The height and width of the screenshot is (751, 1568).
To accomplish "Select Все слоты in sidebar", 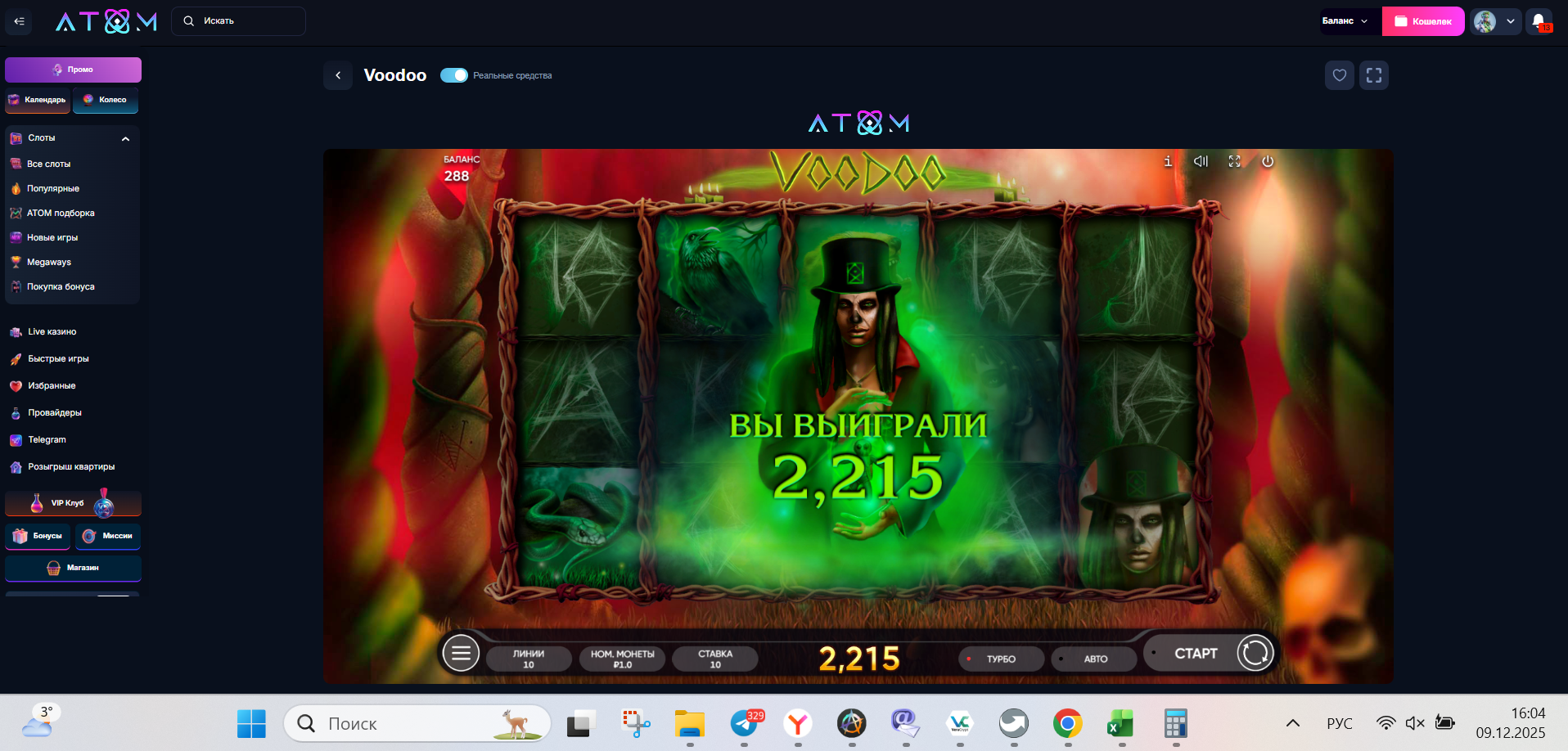I will [x=48, y=164].
